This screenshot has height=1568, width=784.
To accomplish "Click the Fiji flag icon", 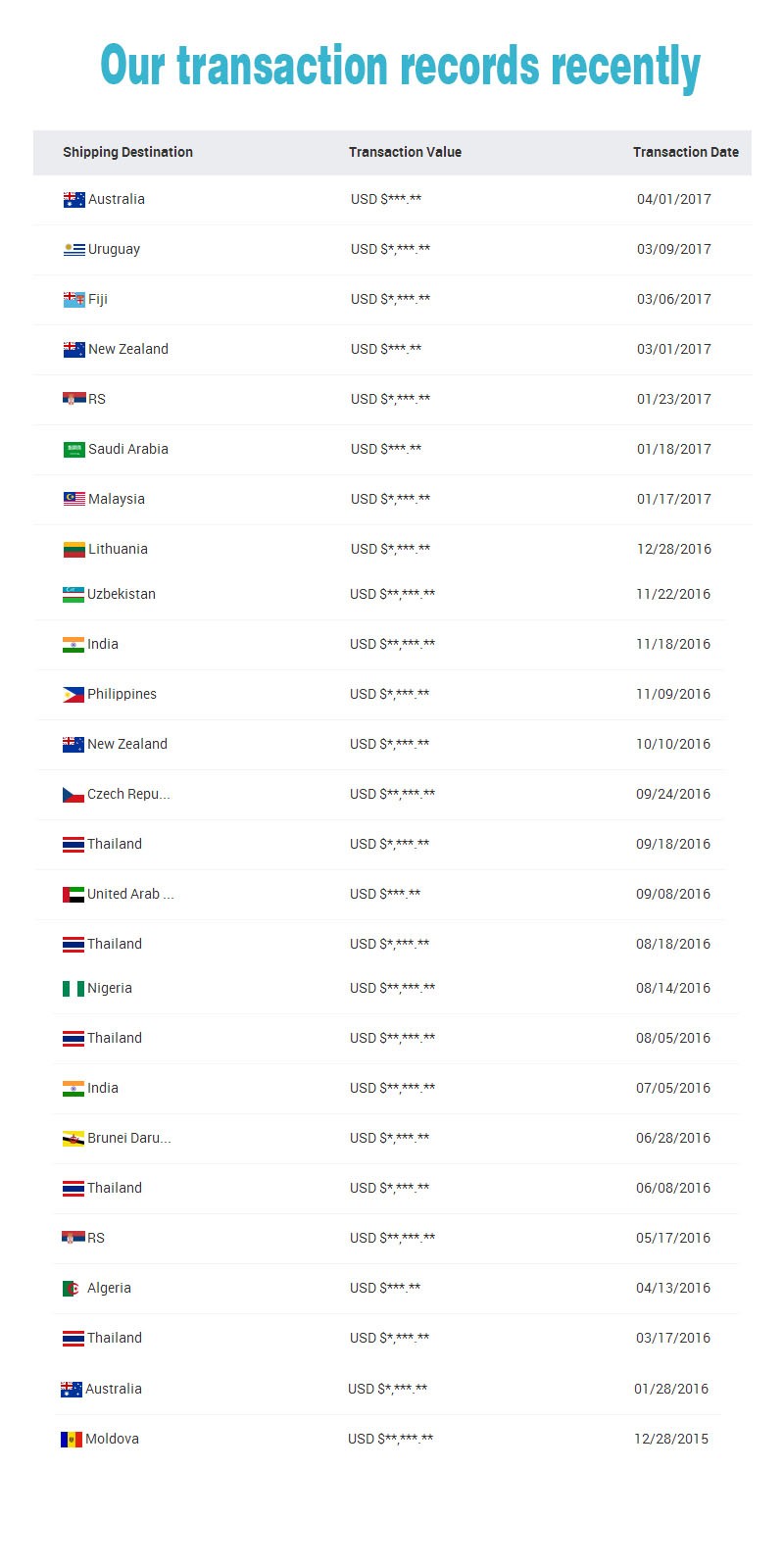I will click(x=74, y=300).
